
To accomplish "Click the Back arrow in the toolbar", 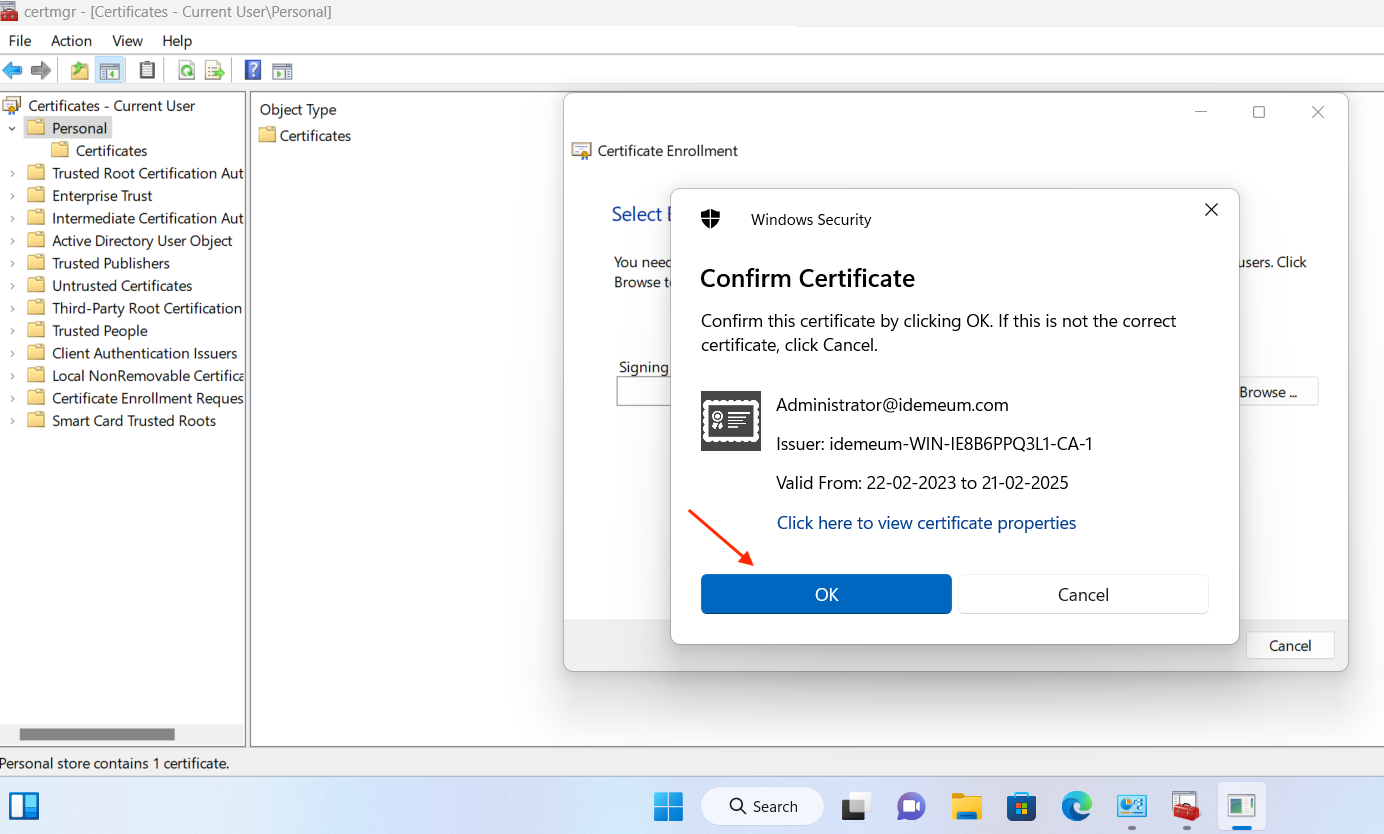I will point(12,70).
